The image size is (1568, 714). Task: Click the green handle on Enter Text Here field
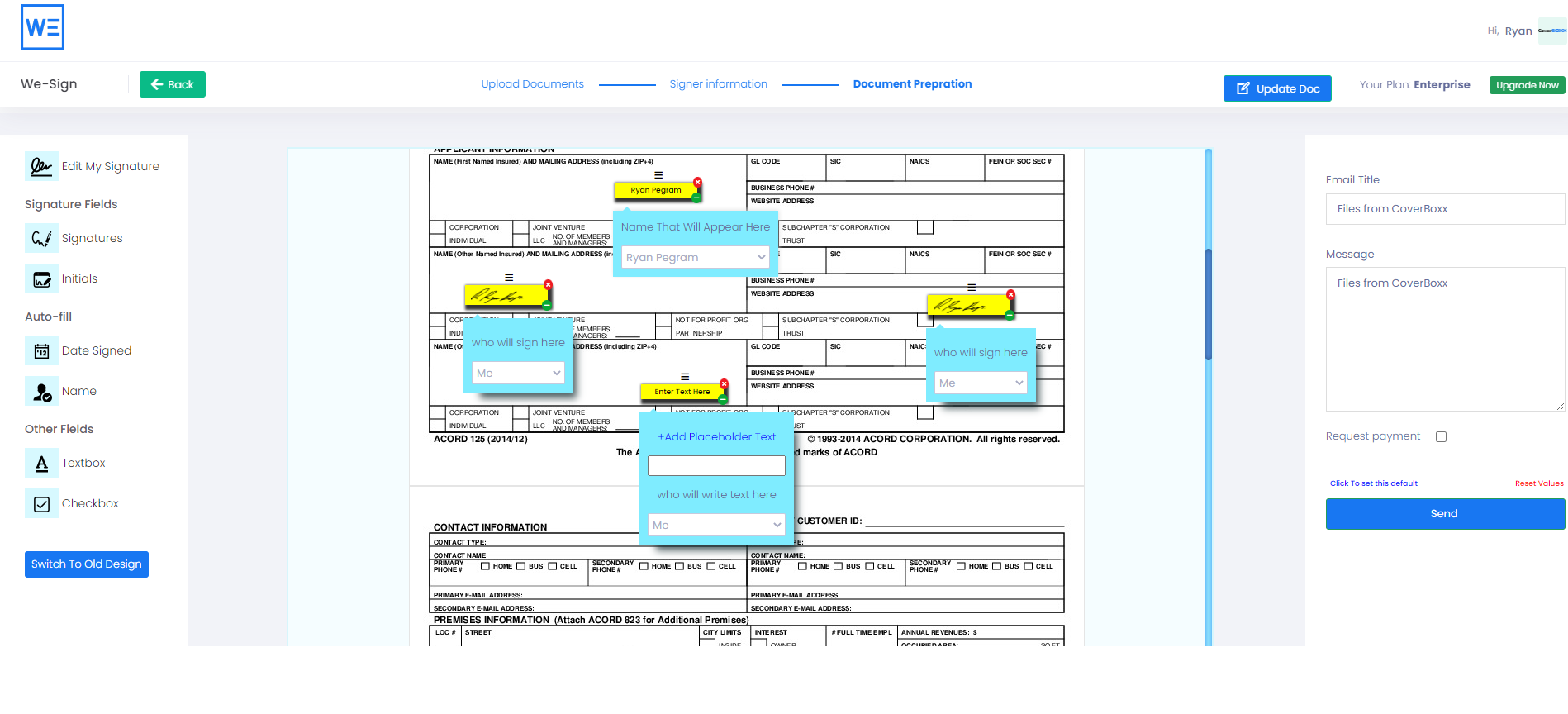(x=723, y=399)
